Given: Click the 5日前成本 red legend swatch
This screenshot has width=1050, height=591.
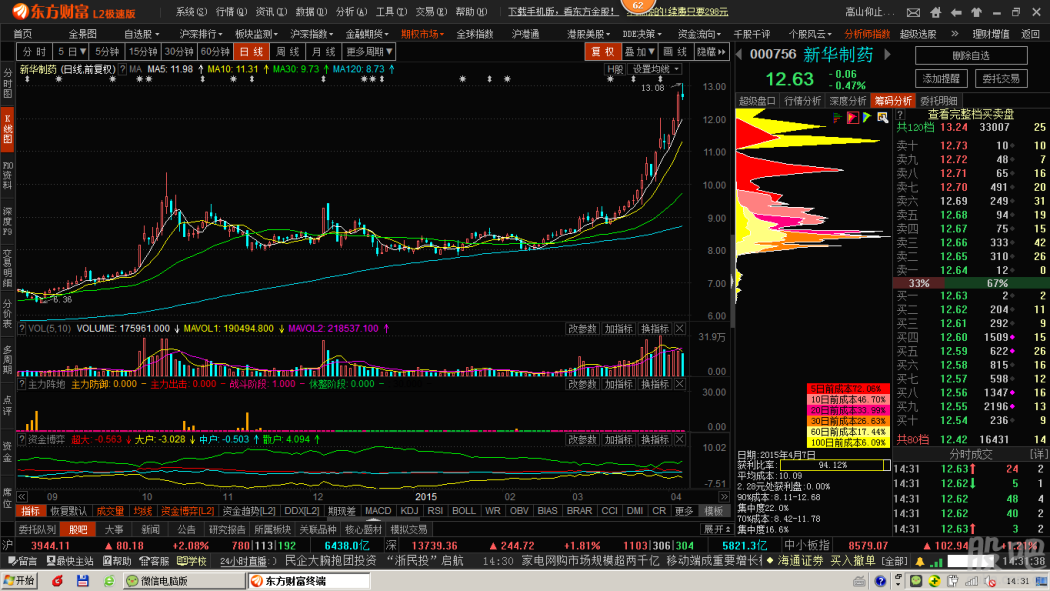Looking at the screenshot, I should (847, 389).
